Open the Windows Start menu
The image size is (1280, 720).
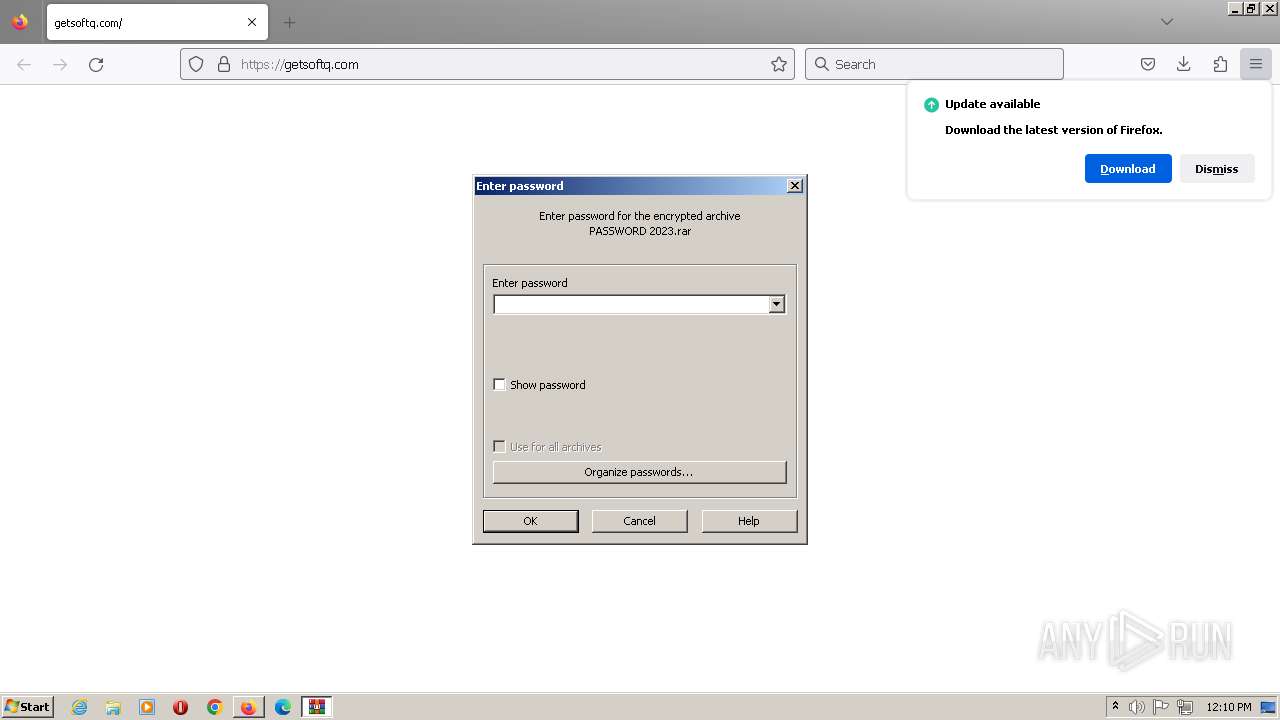[x=27, y=707]
